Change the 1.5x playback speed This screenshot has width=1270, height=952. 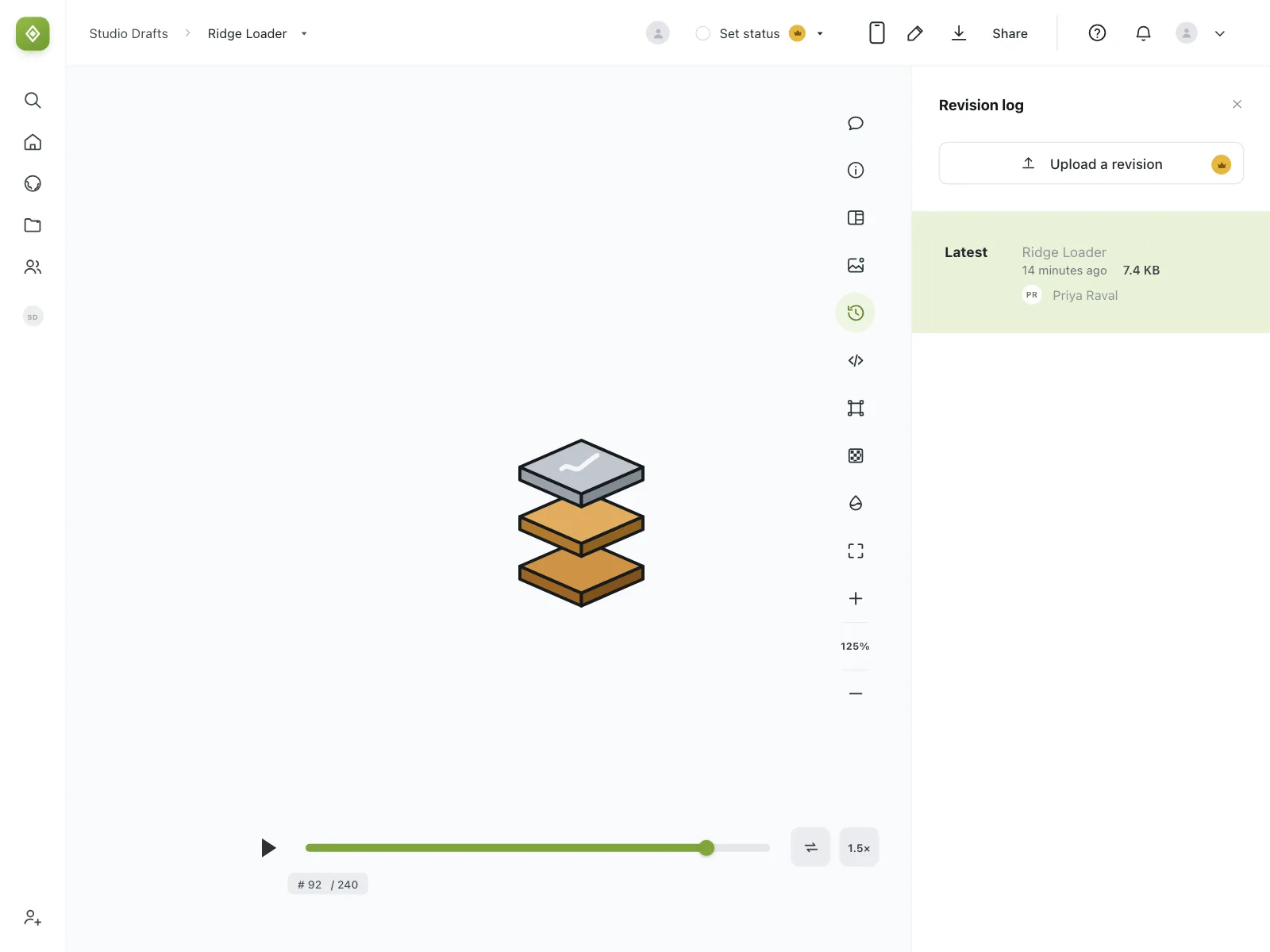click(x=859, y=847)
